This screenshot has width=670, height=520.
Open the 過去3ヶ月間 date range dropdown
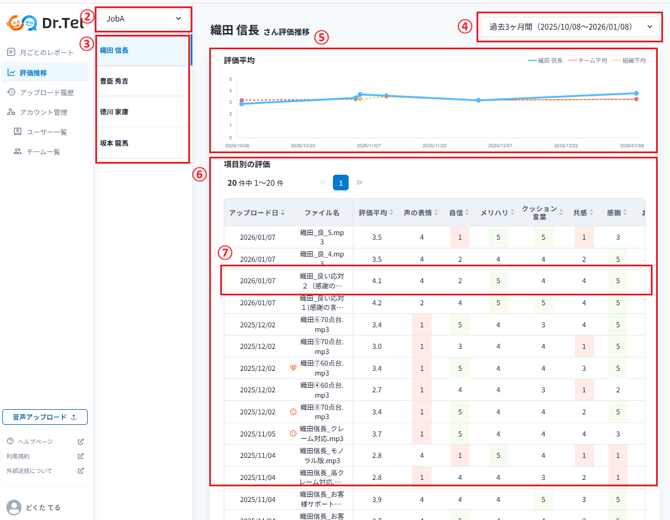click(x=570, y=27)
